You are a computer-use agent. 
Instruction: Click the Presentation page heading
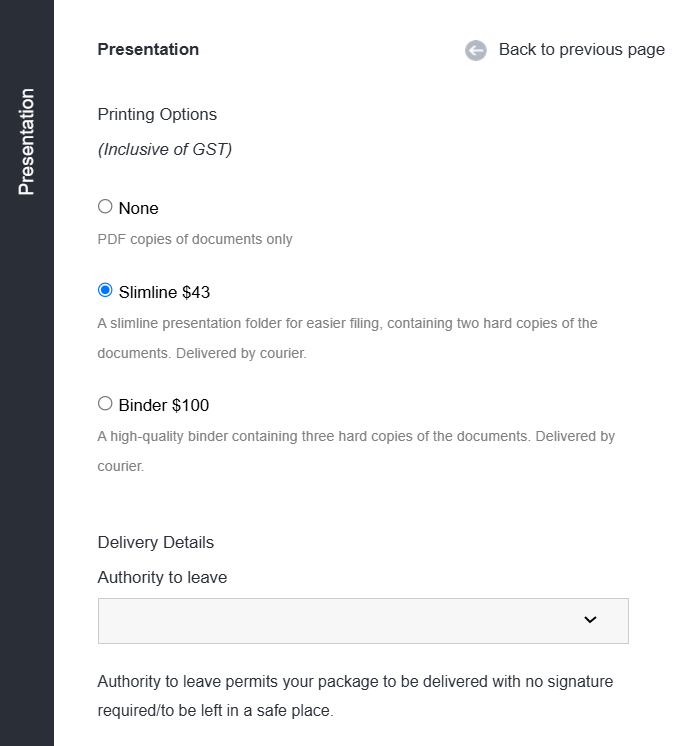148,49
